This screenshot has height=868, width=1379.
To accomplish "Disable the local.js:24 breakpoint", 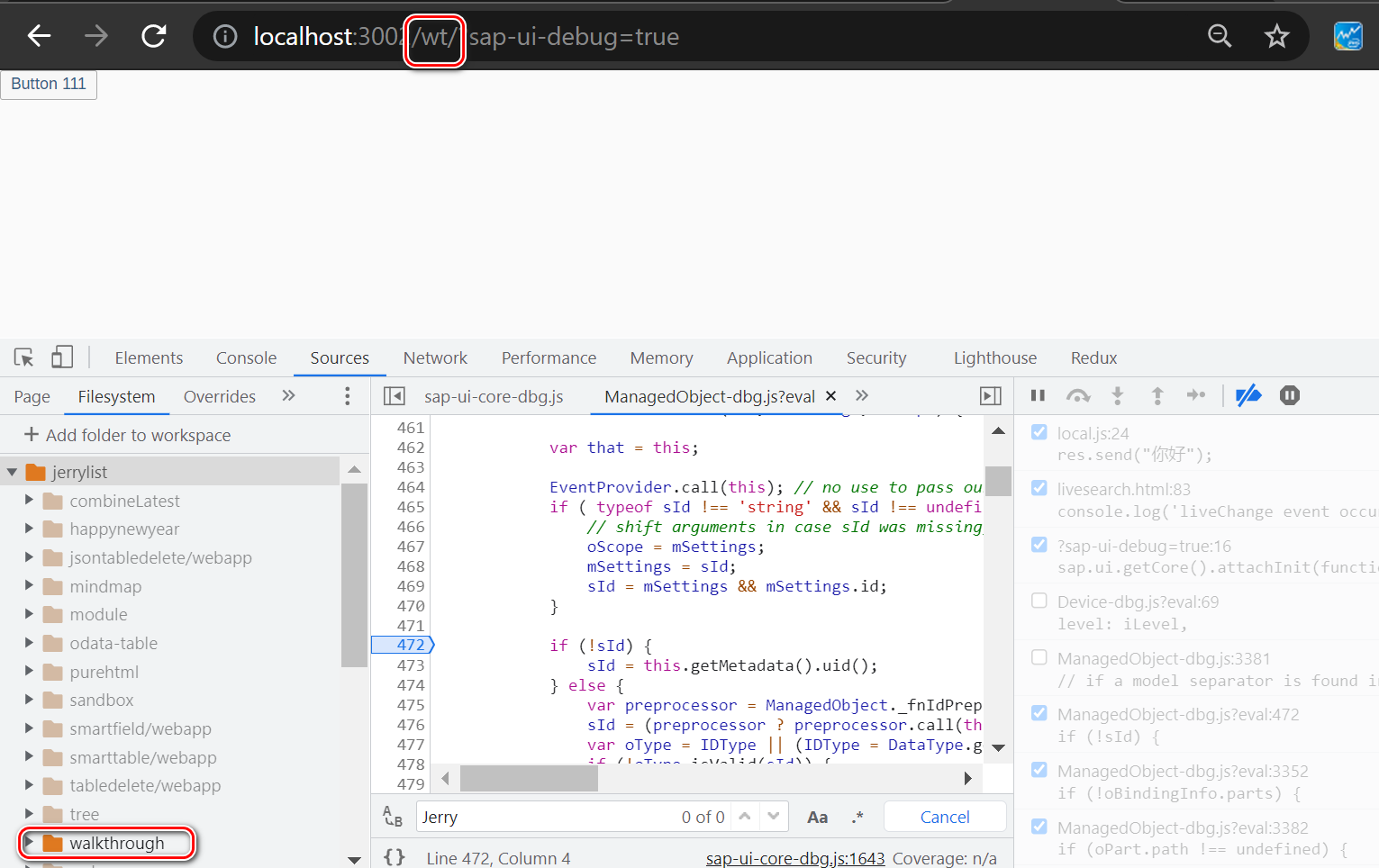I will [1039, 432].
